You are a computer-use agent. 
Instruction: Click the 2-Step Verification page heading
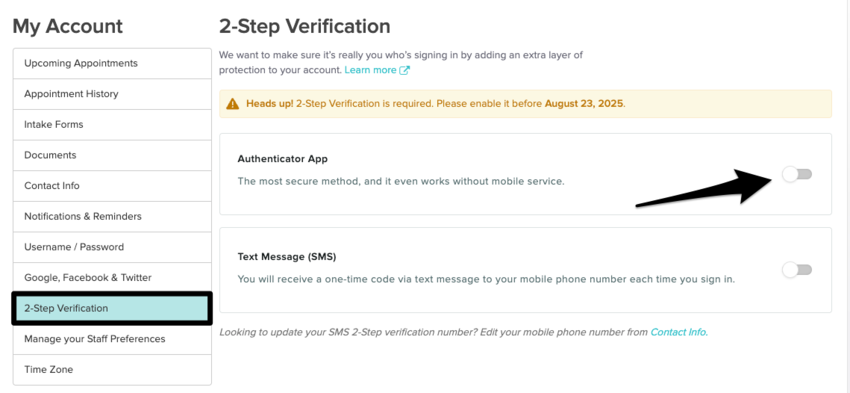pyautogui.click(x=305, y=26)
